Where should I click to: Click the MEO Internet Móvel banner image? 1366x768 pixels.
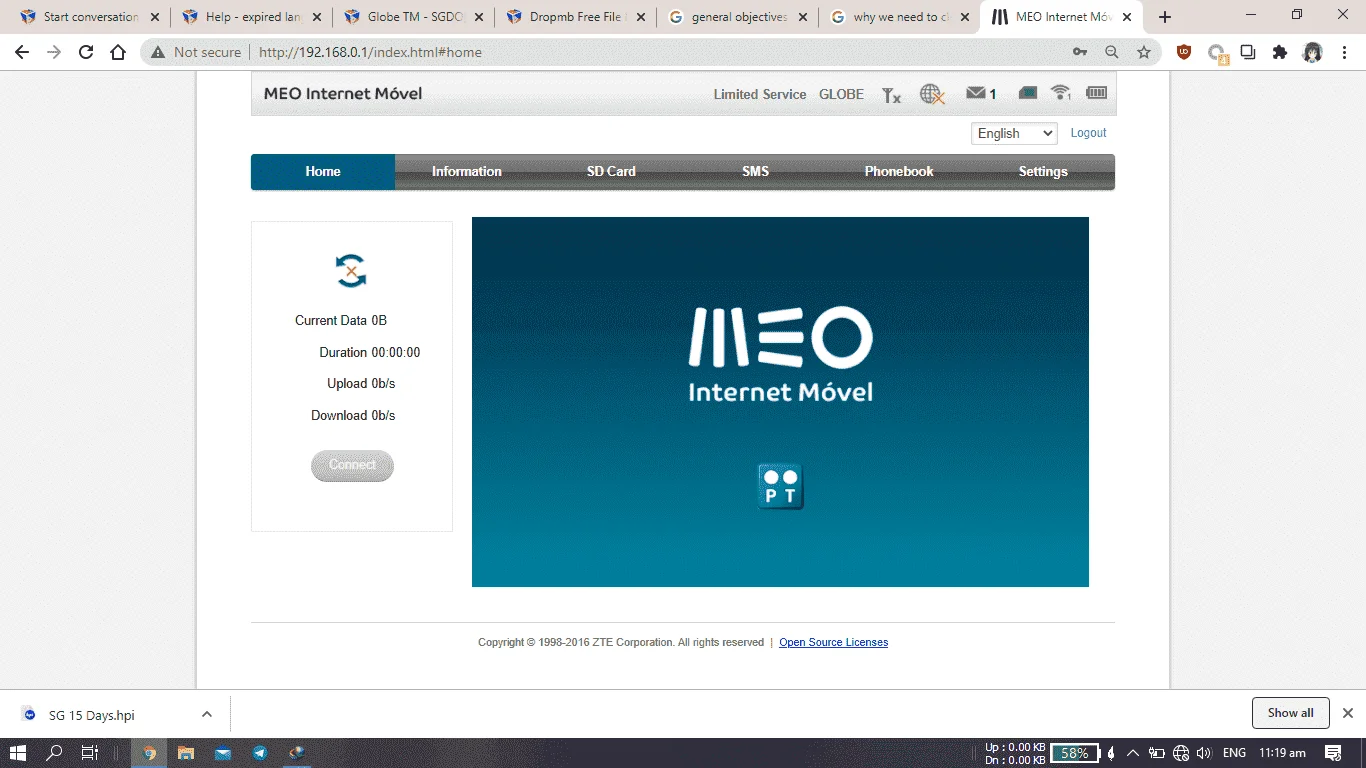pyautogui.click(x=780, y=402)
